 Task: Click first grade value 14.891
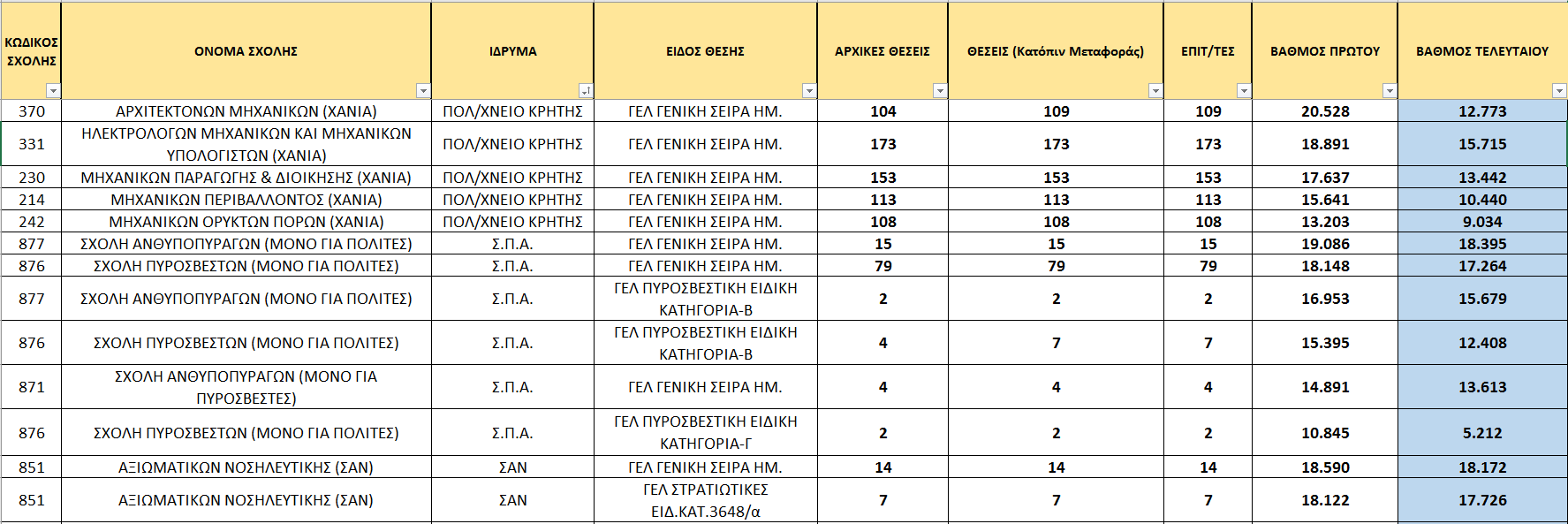tap(1325, 387)
